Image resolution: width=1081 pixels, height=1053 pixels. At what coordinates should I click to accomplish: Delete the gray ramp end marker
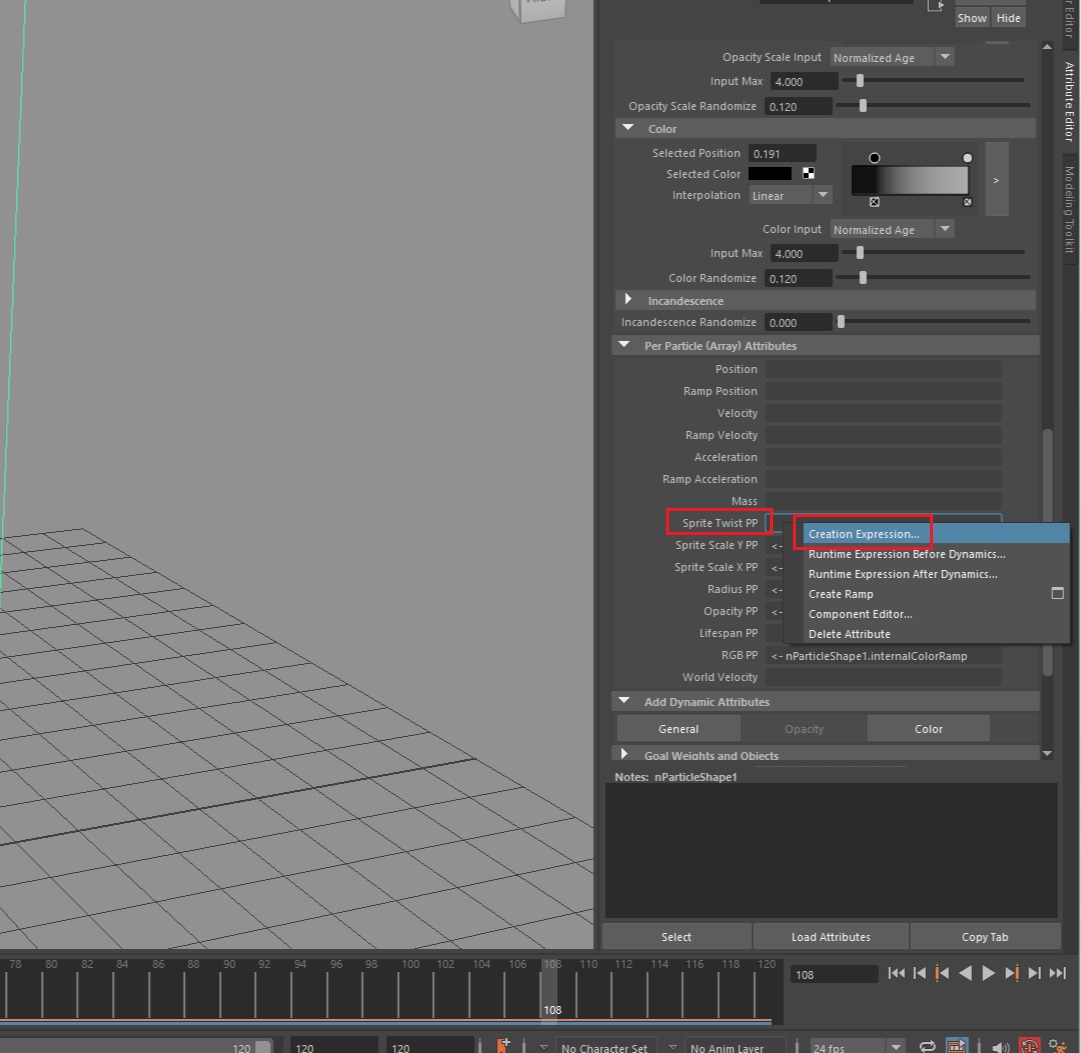(x=967, y=202)
